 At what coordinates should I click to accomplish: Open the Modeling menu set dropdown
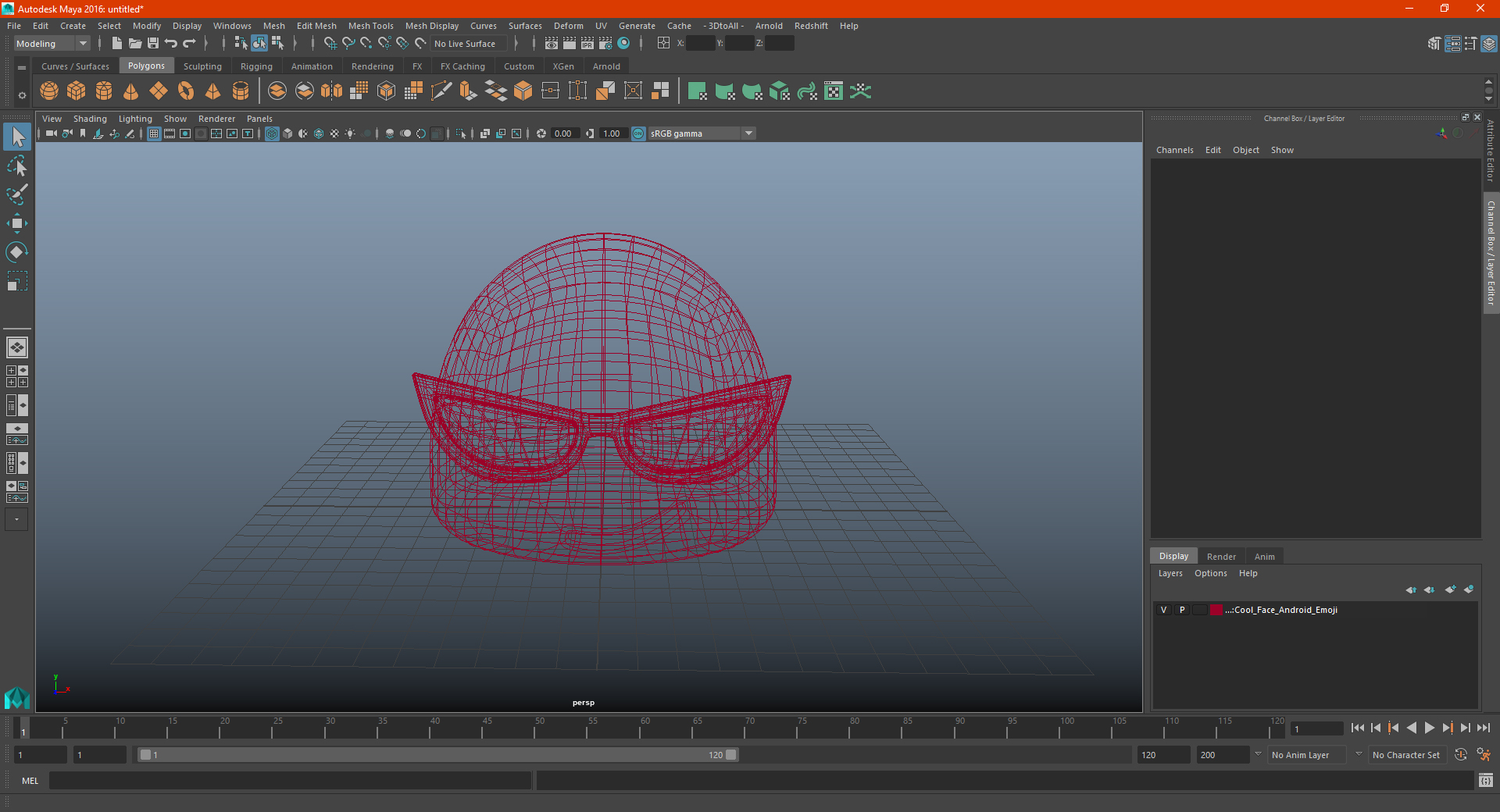52,44
